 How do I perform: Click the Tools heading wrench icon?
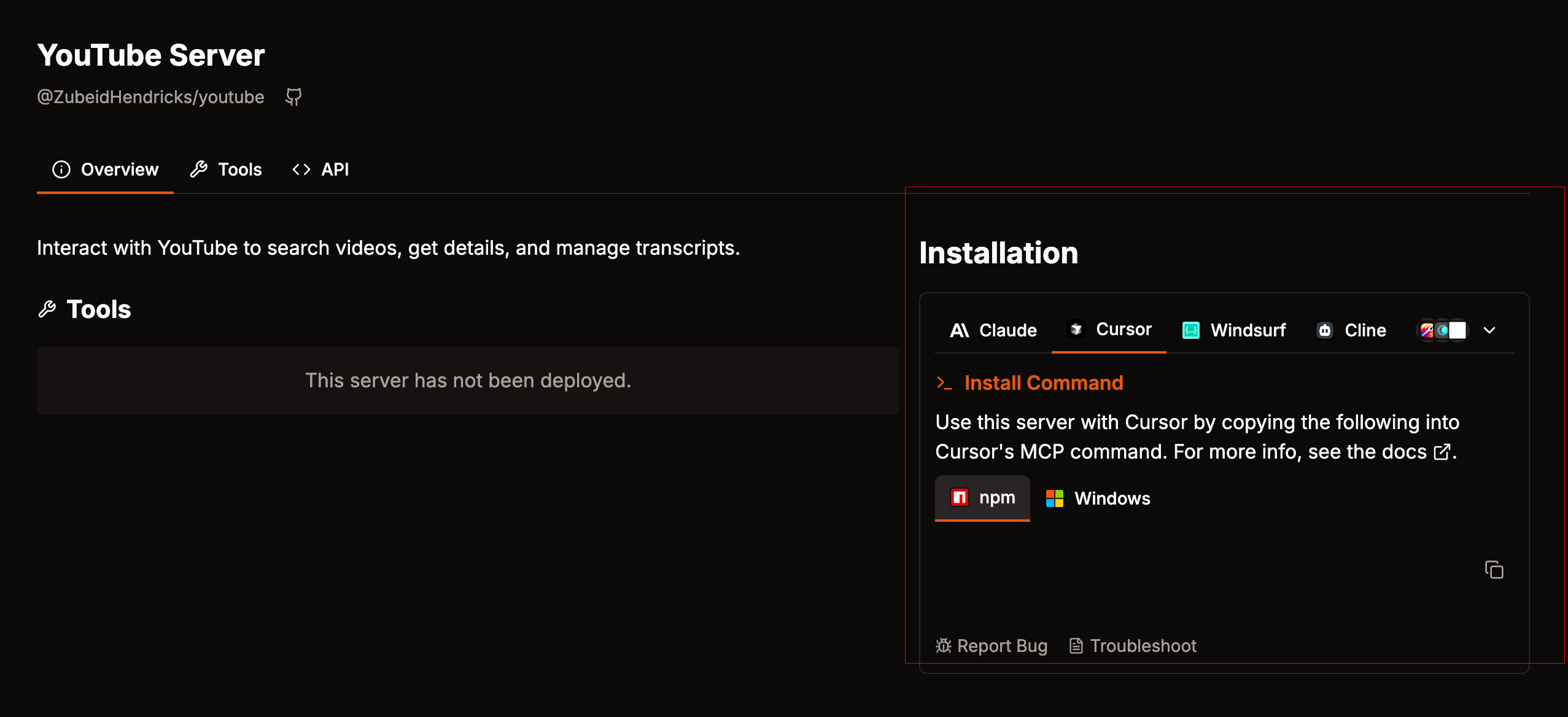[x=47, y=309]
